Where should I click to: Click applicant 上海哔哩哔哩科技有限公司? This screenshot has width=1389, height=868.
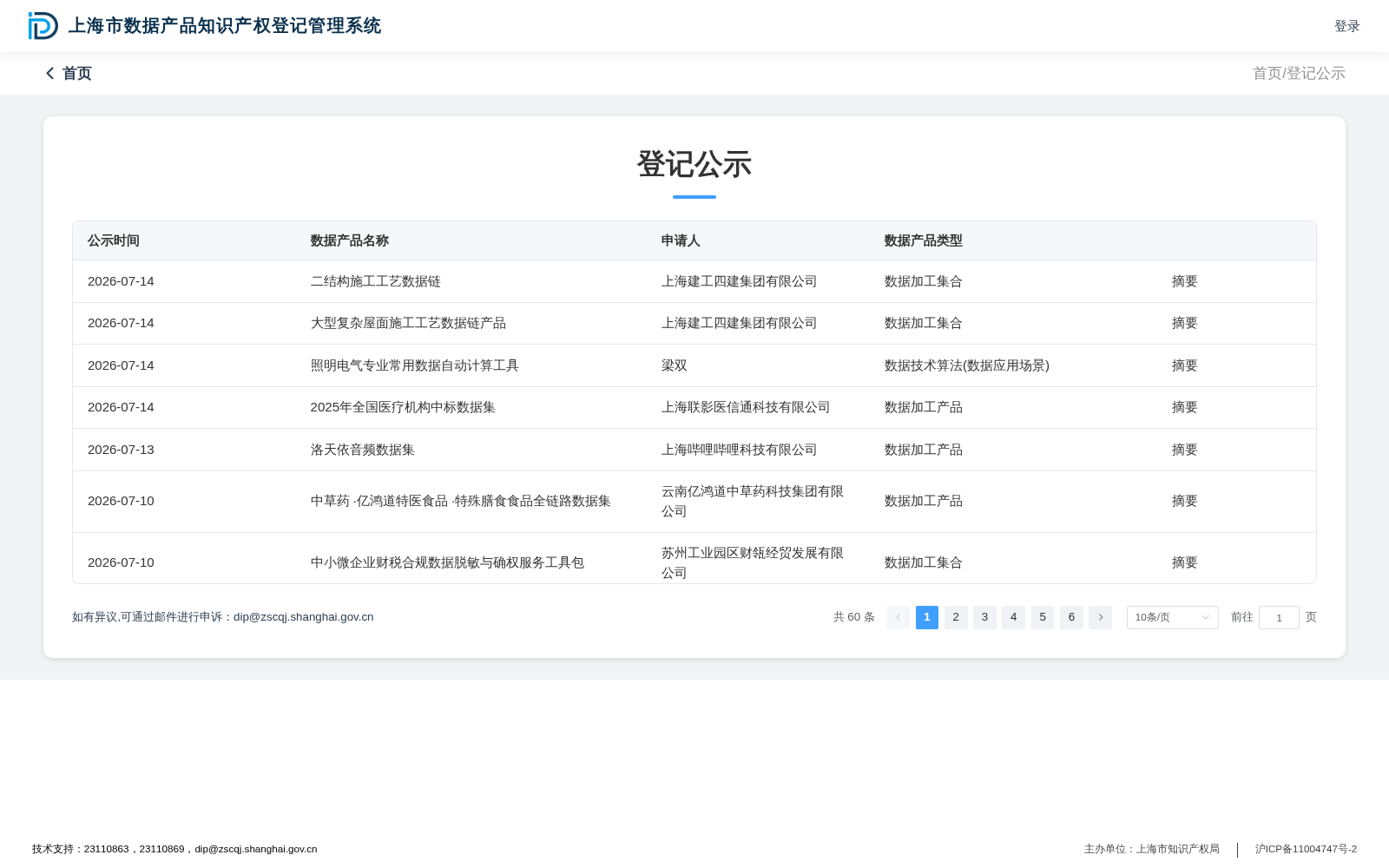pyautogui.click(x=739, y=450)
